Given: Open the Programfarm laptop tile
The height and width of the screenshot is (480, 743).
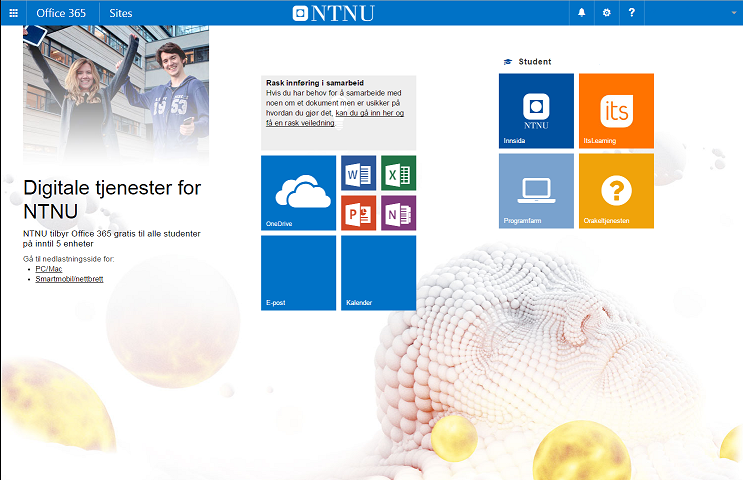Looking at the screenshot, I should [536, 191].
